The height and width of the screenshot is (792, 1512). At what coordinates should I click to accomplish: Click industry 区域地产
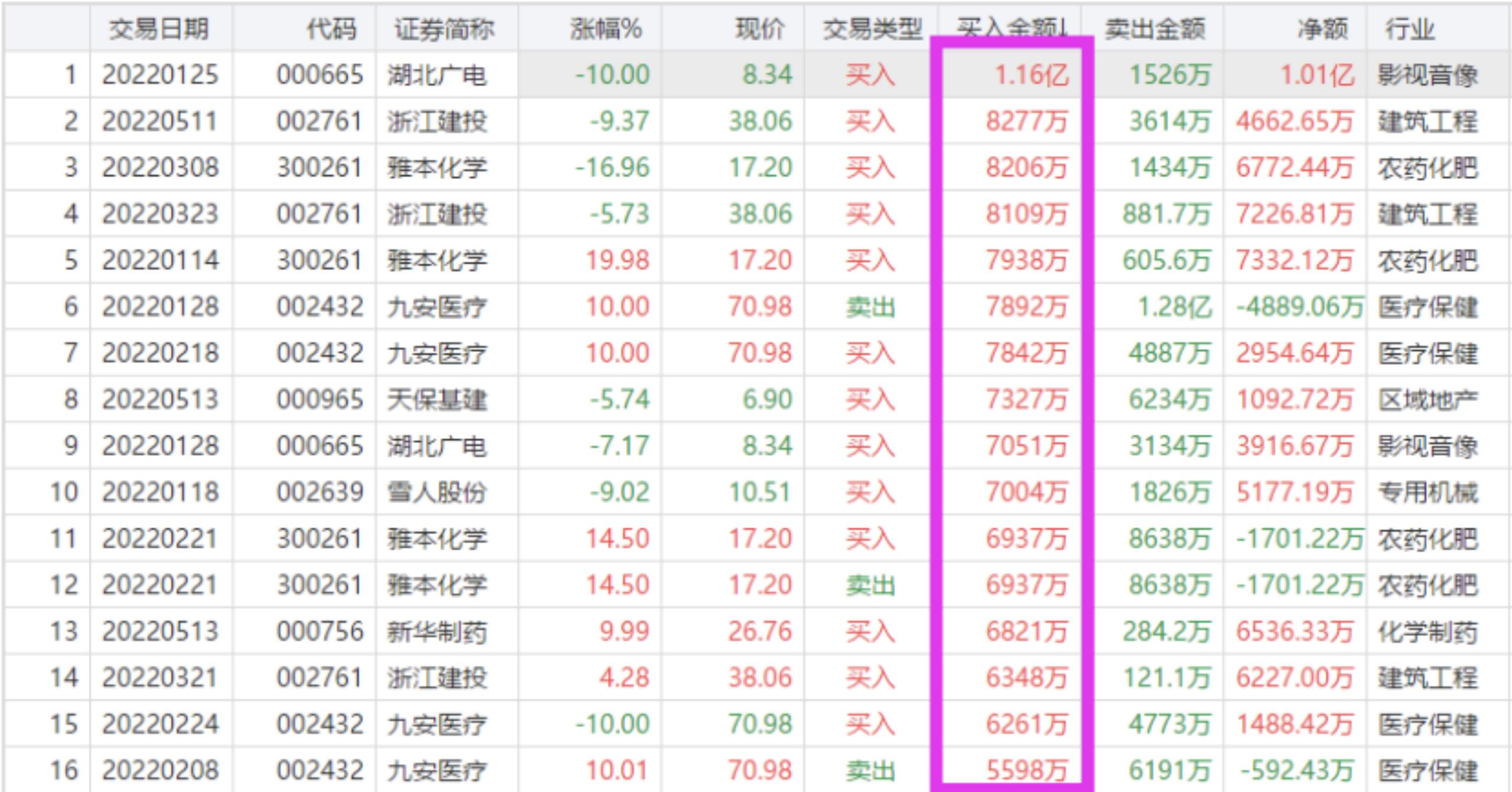(x=1428, y=399)
